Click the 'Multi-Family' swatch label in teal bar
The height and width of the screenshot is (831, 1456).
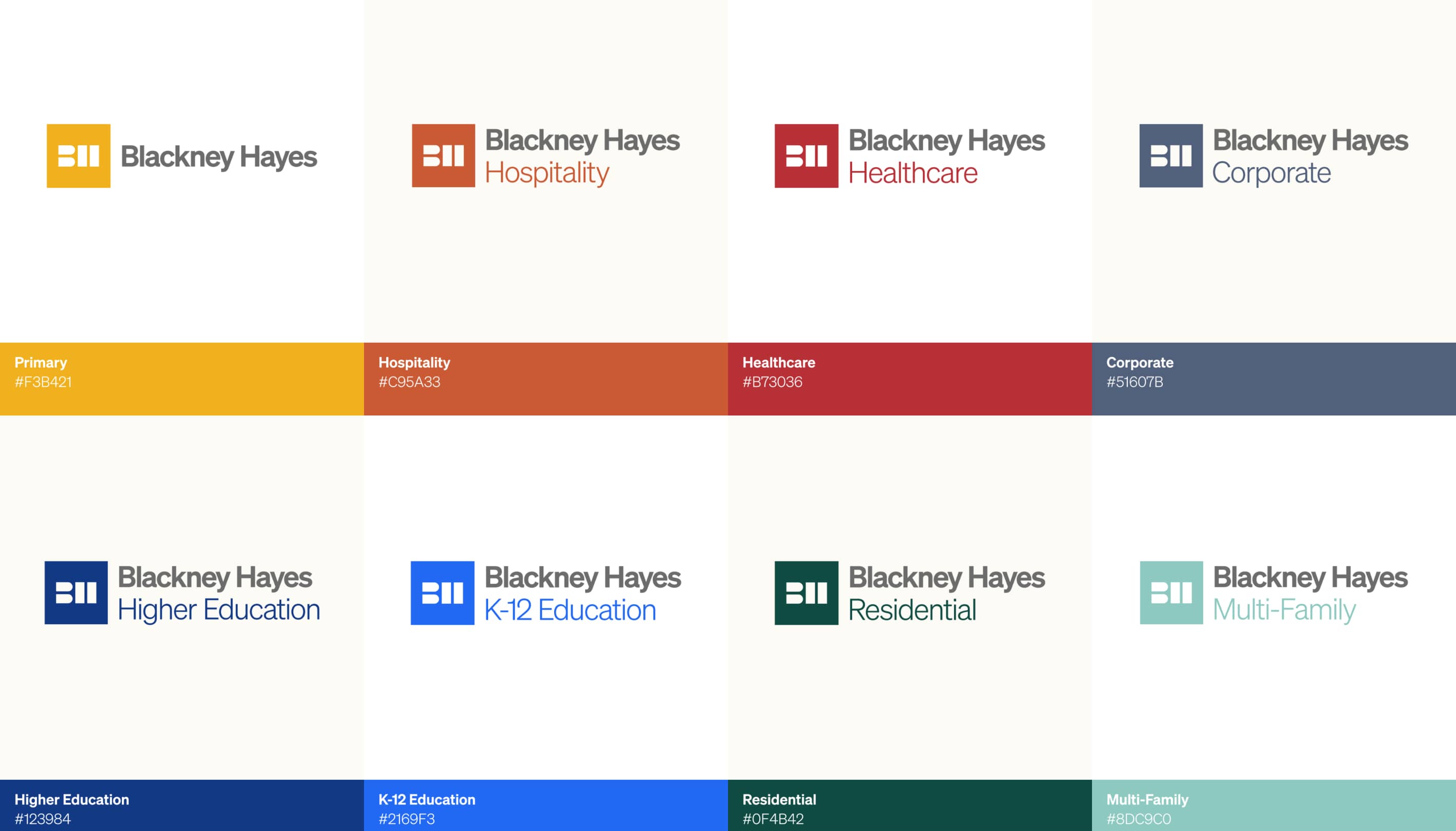click(1147, 800)
